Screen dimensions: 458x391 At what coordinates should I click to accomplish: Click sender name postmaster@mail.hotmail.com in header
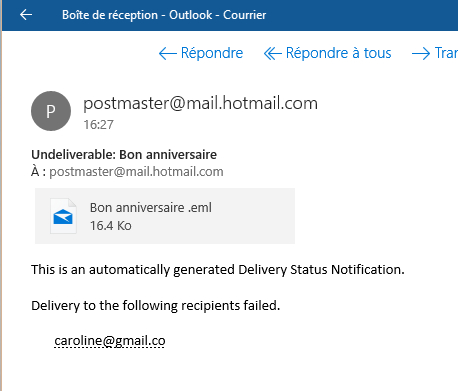click(200, 103)
